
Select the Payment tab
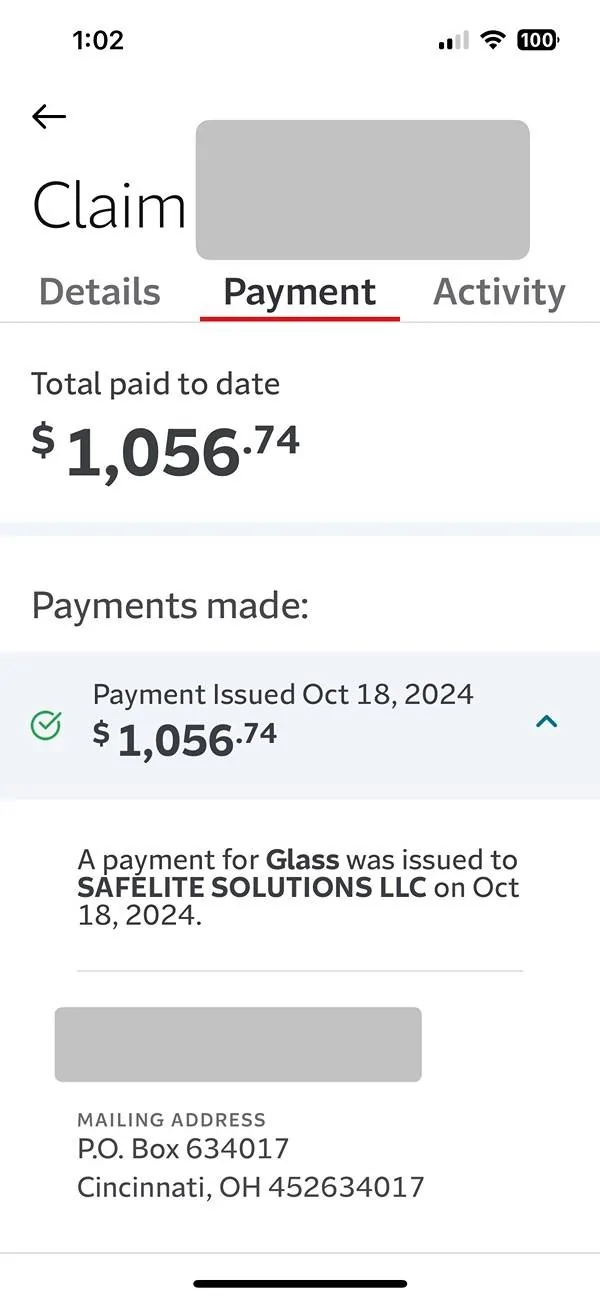(299, 292)
